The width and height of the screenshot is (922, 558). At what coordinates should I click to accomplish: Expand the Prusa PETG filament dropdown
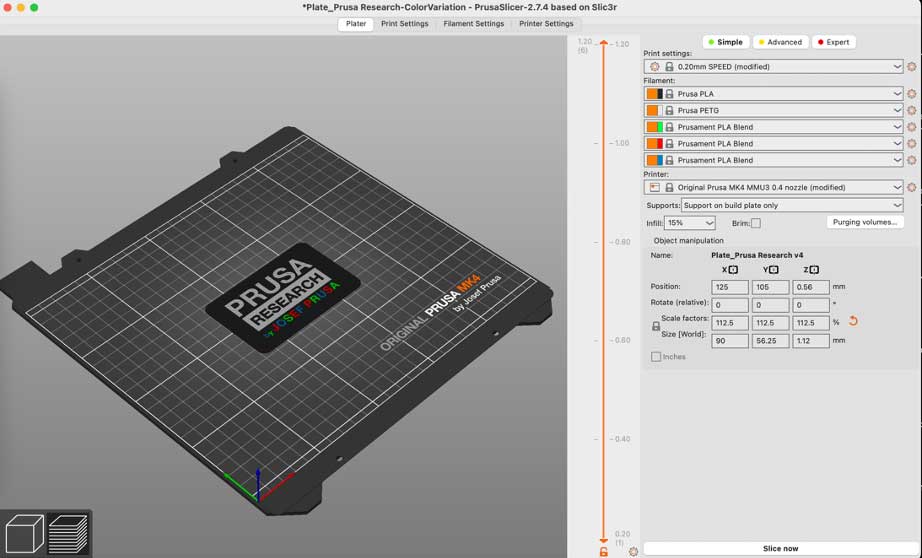coord(773,110)
